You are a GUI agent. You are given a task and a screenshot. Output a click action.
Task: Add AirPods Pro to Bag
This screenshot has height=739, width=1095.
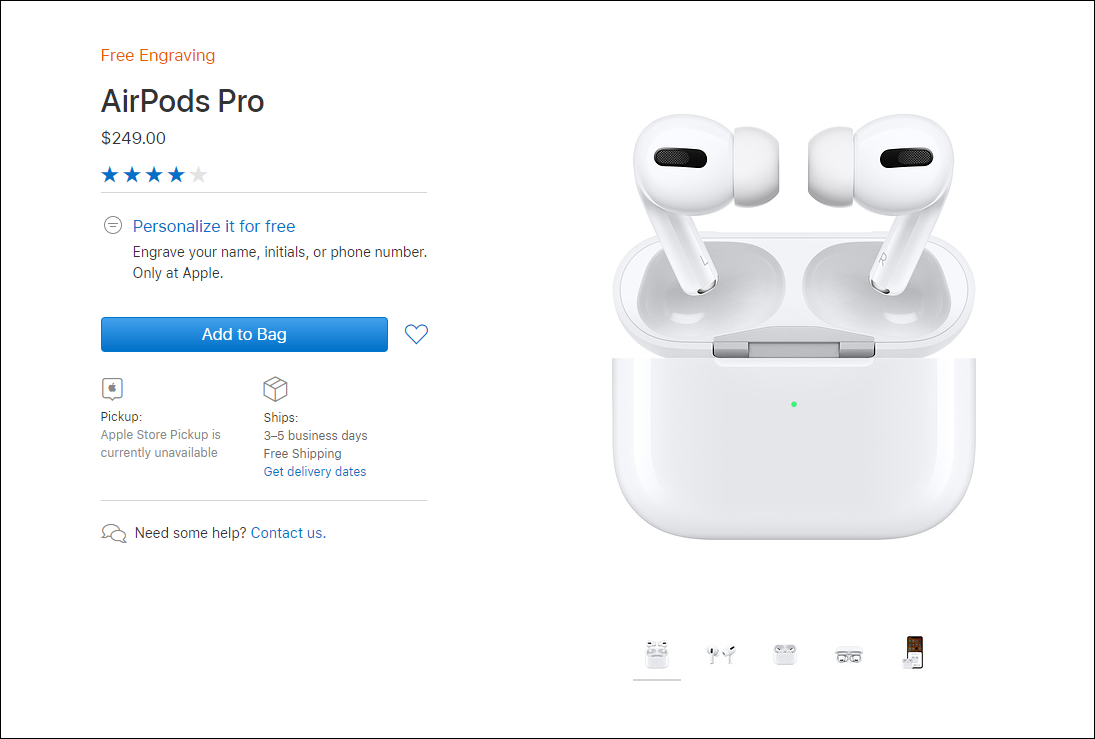(x=244, y=335)
